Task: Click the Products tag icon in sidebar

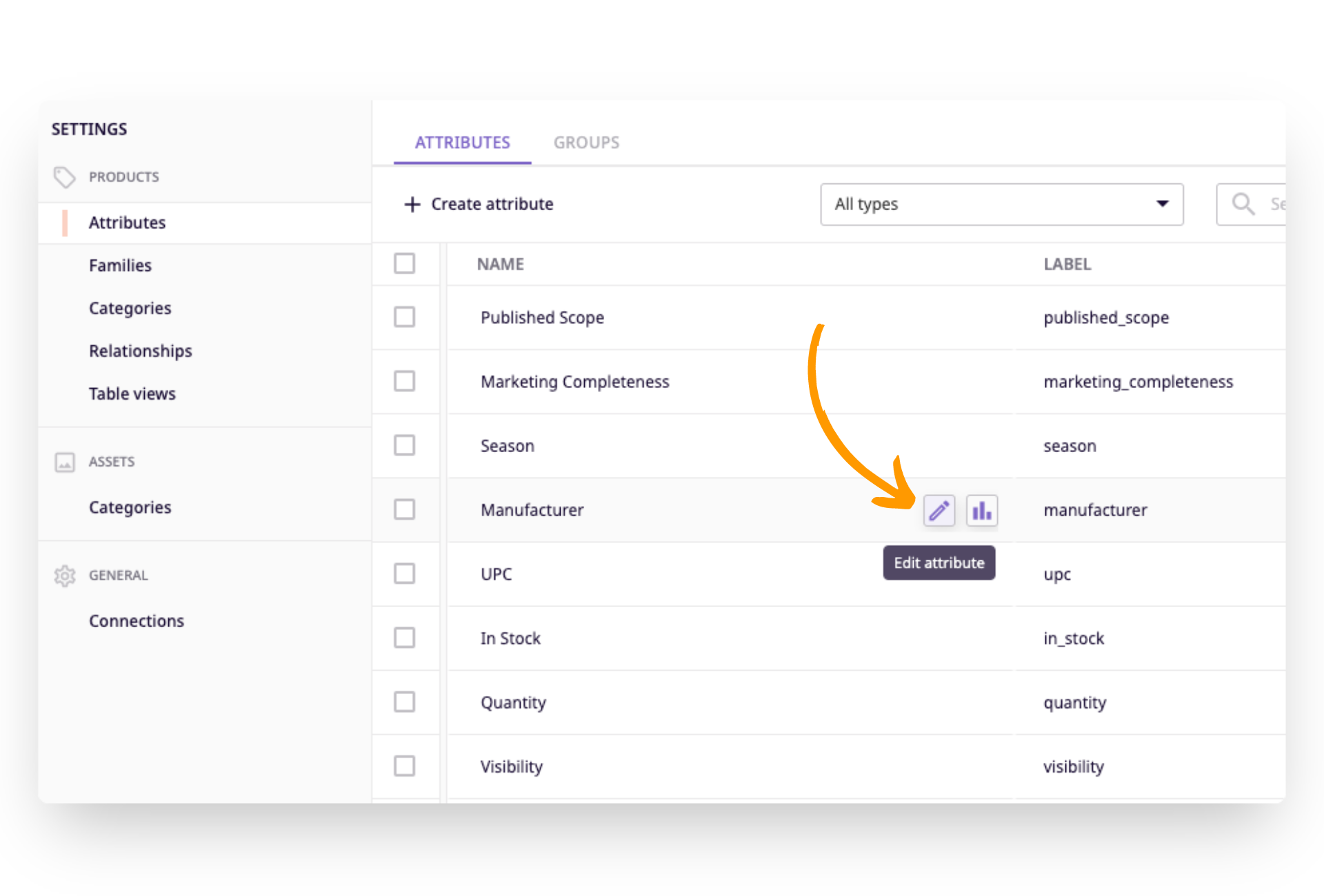Action: 64,177
